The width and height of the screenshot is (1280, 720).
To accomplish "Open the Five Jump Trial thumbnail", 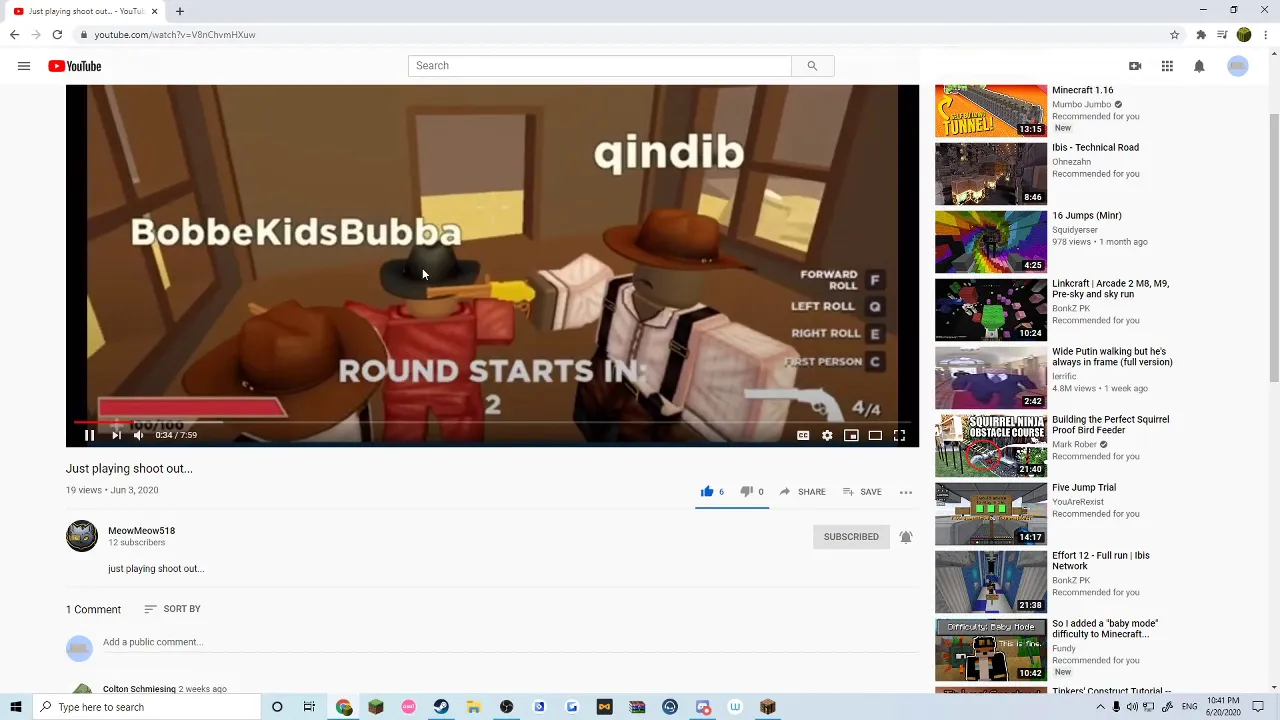I will pyautogui.click(x=991, y=514).
